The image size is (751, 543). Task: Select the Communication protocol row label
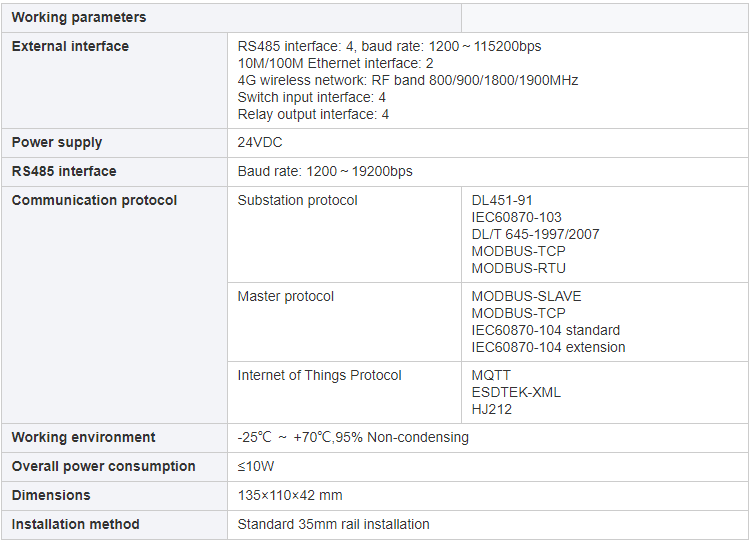pyautogui.click(x=94, y=200)
